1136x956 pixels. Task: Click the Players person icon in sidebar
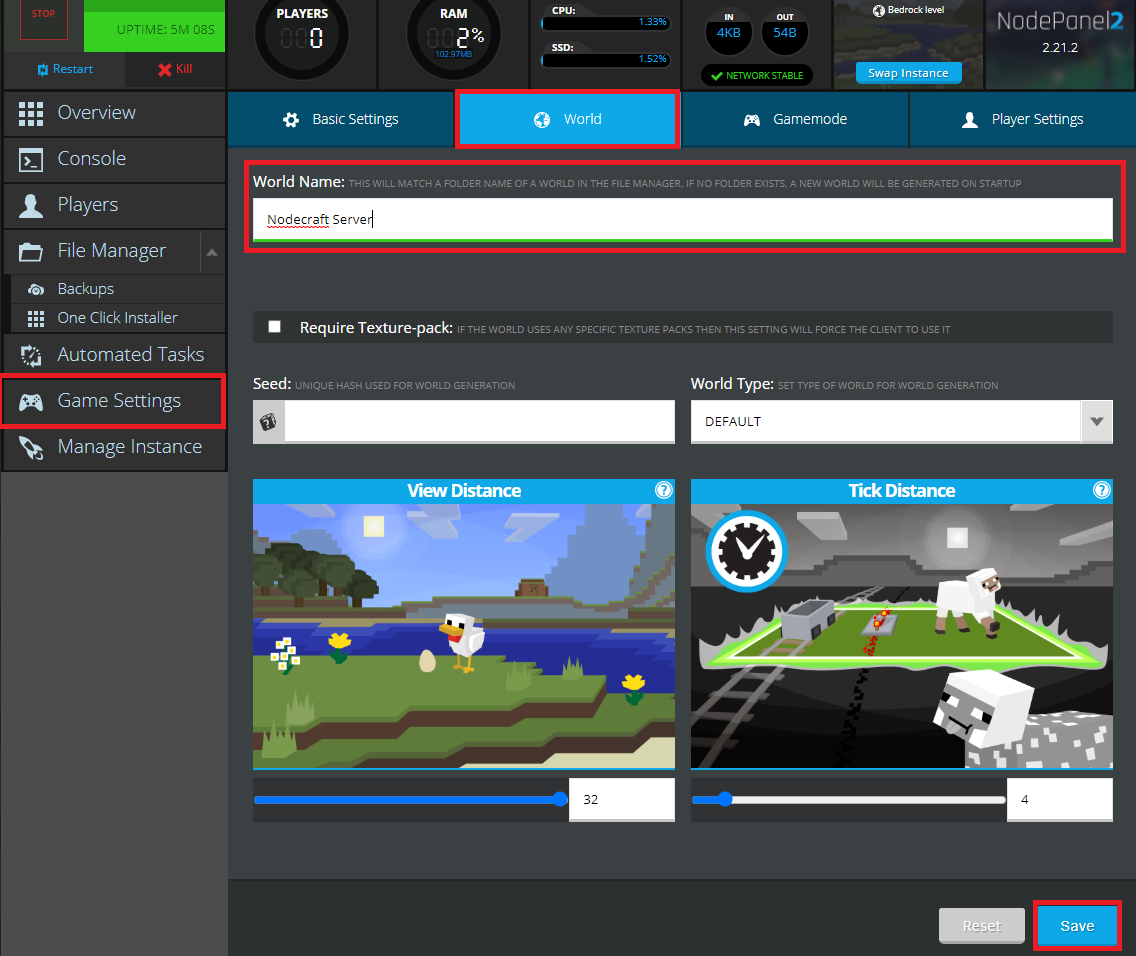(x=31, y=205)
